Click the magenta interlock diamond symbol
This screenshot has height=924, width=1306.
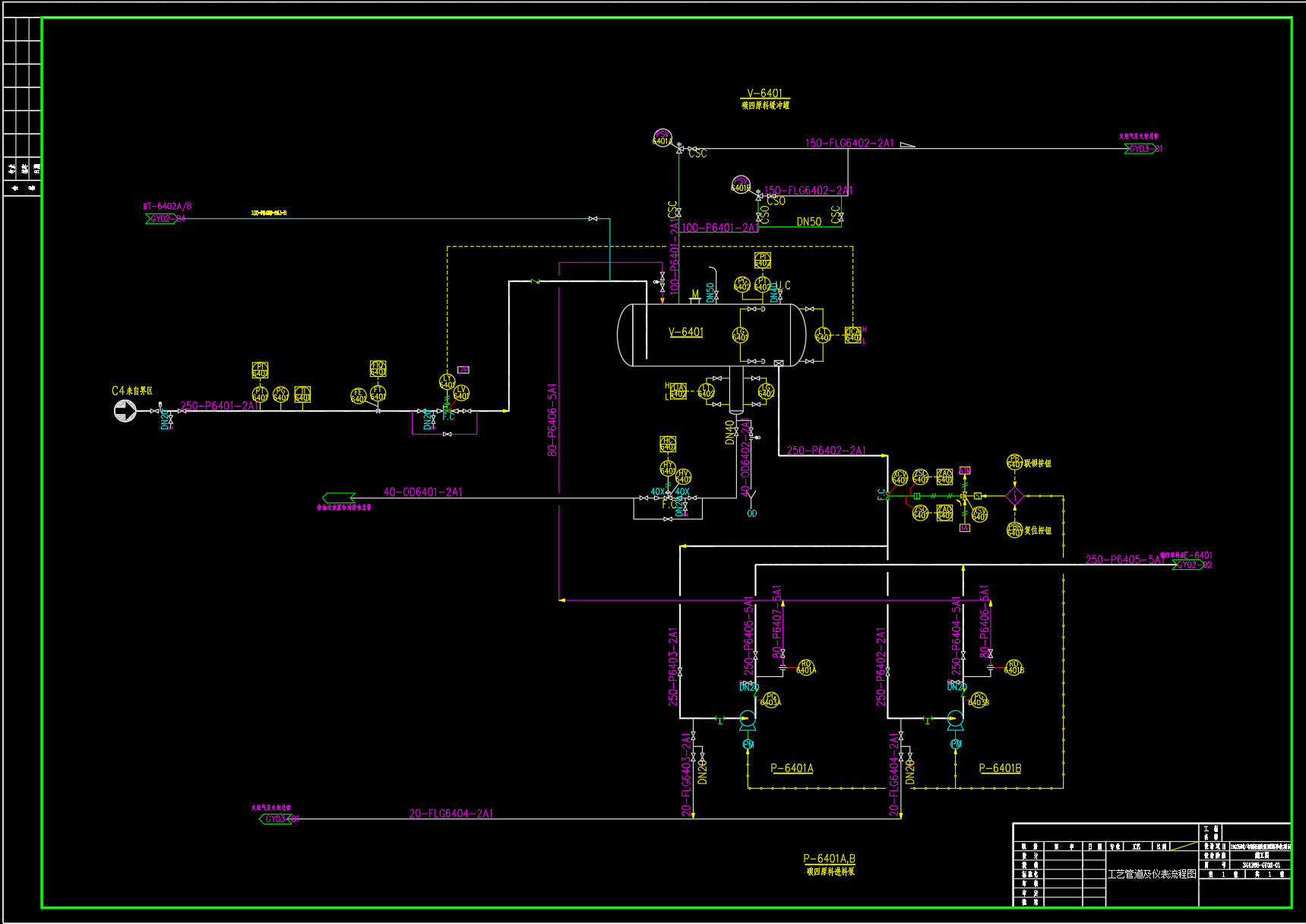click(1015, 496)
